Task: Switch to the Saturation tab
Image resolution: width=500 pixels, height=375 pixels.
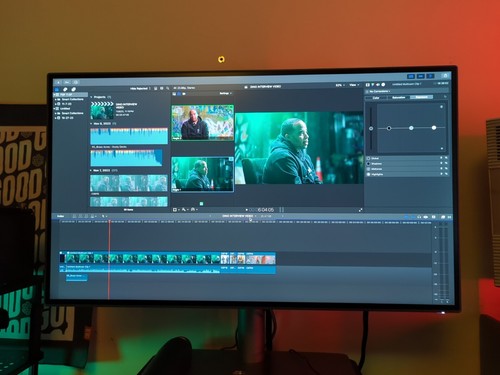Action: pyautogui.click(x=399, y=97)
